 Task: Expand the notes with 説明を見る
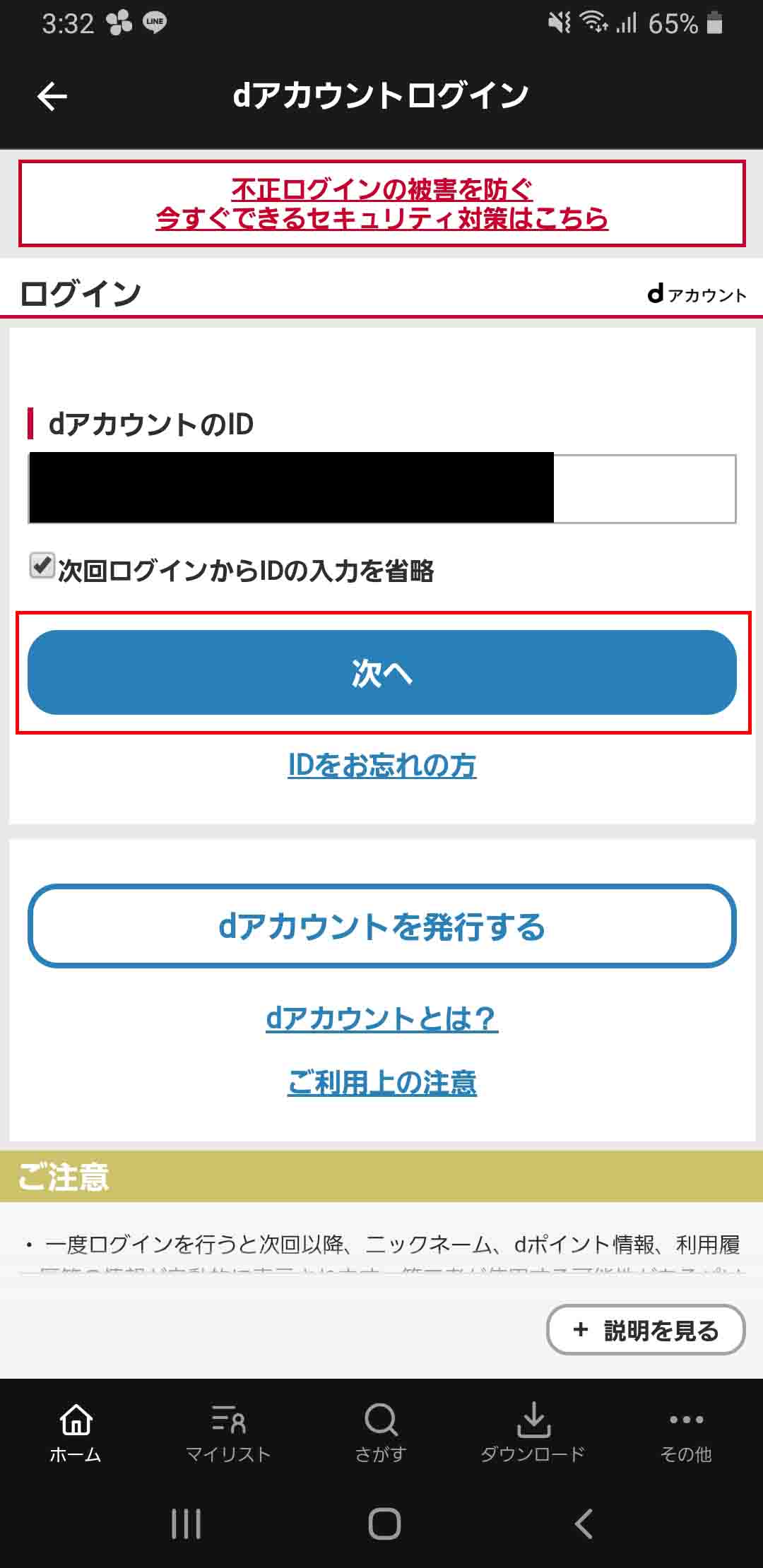tap(646, 1330)
